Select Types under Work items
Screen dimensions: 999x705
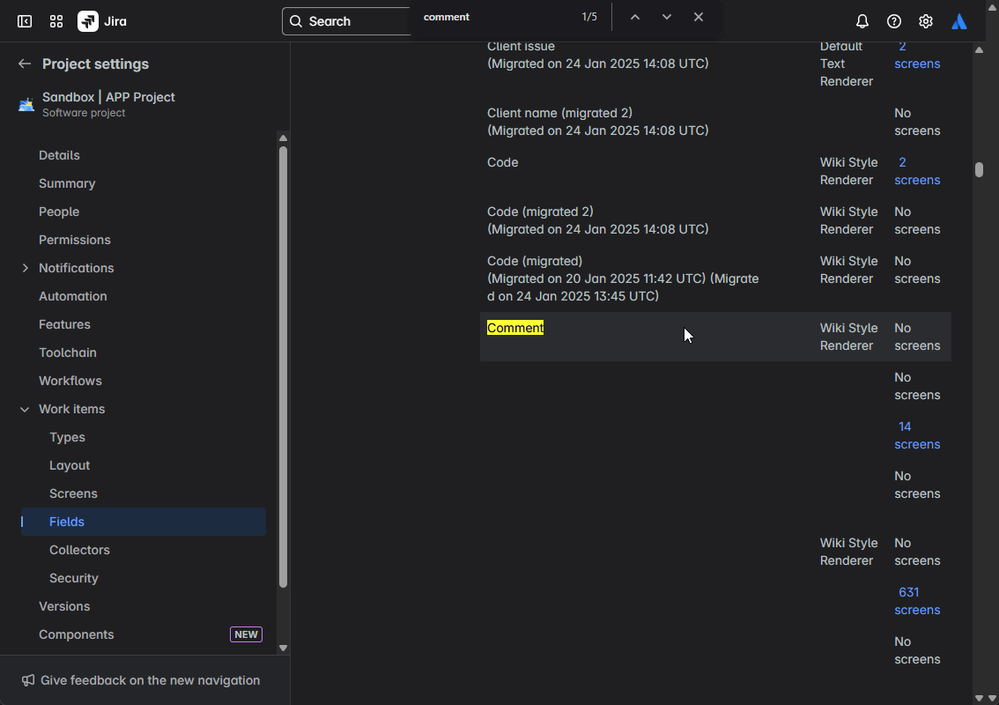click(67, 437)
